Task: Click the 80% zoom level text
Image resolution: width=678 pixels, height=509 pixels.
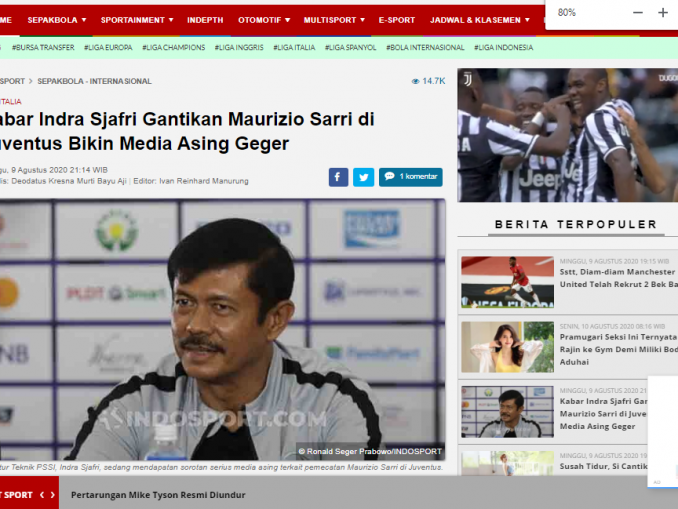Action: click(566, 13)
